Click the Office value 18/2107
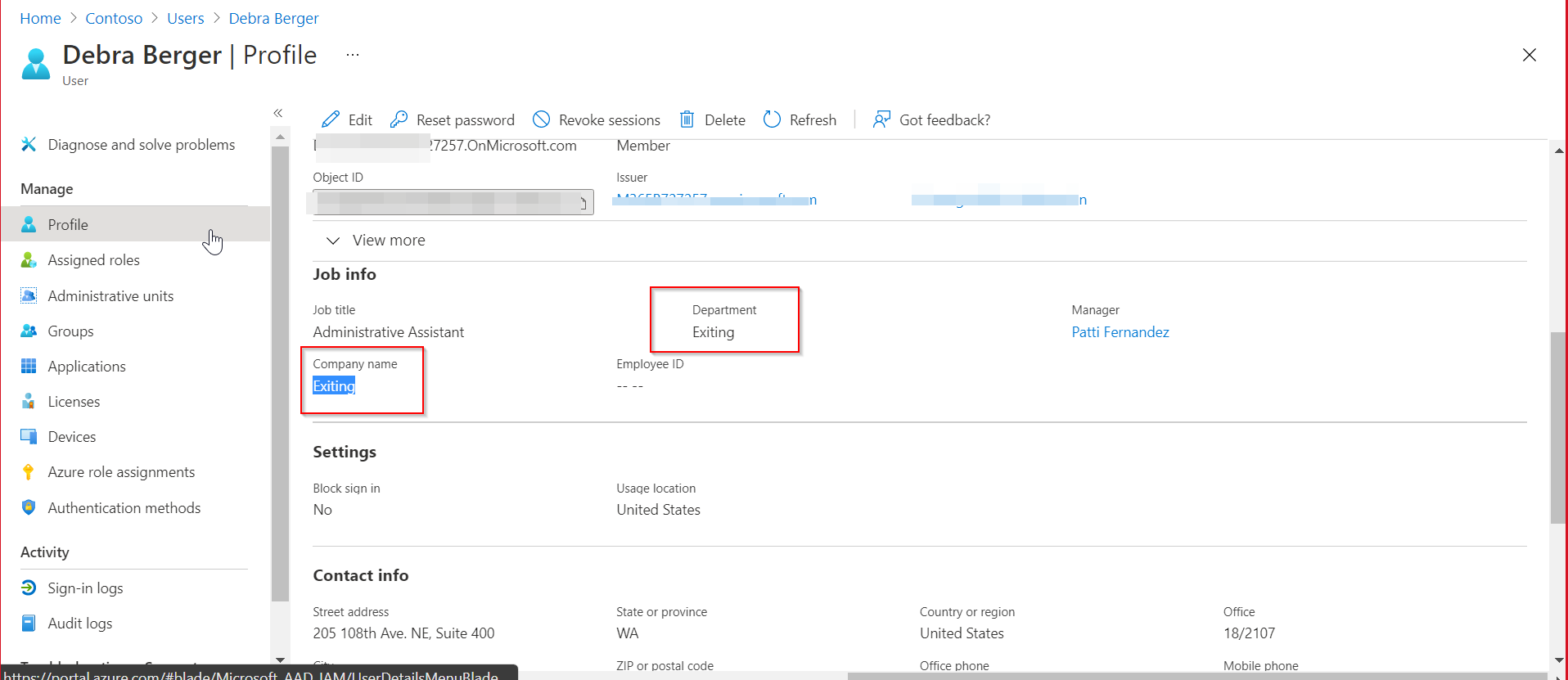 [x=1249, y=633]
